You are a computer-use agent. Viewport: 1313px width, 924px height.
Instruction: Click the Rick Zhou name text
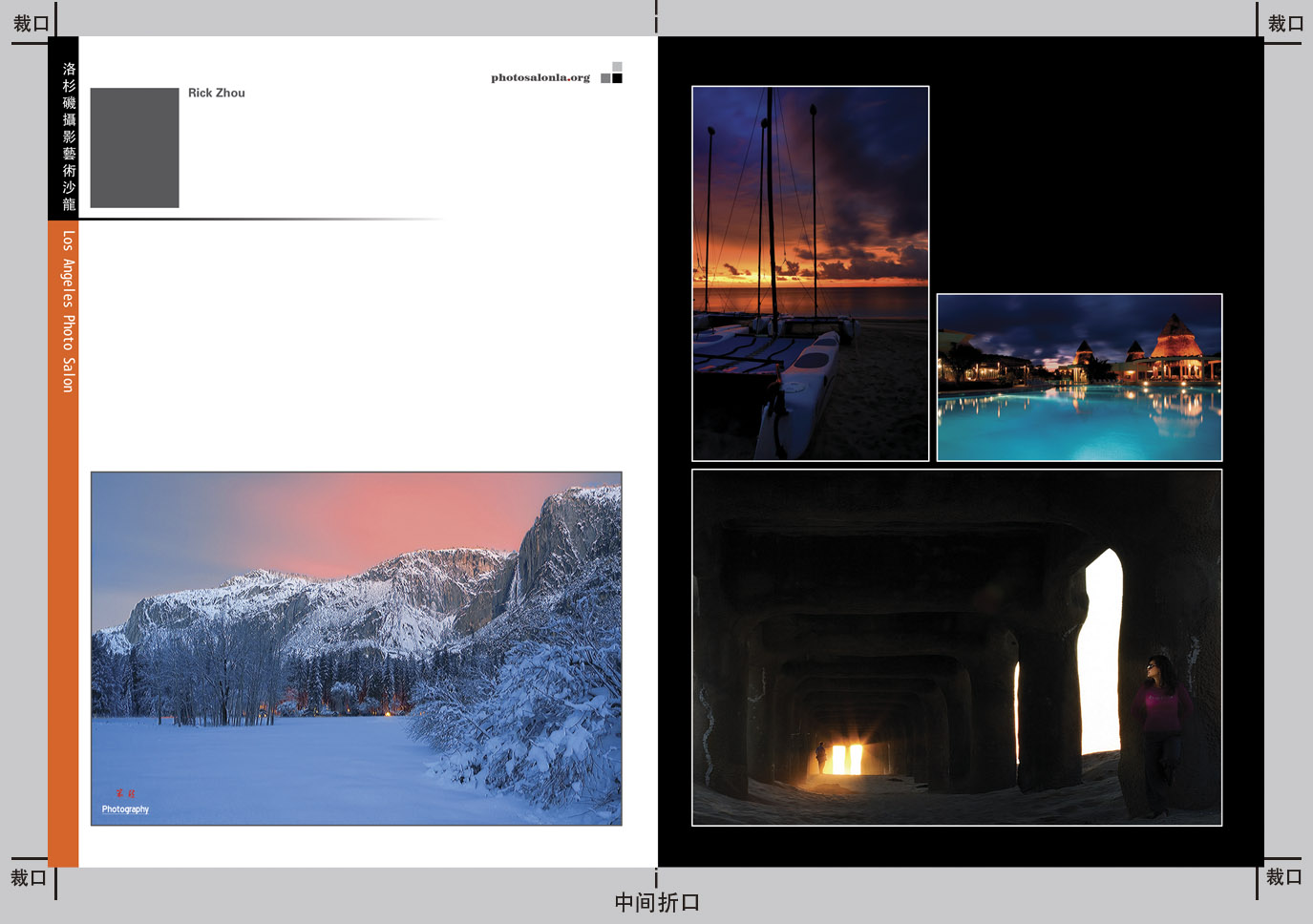tap(217, 93)
